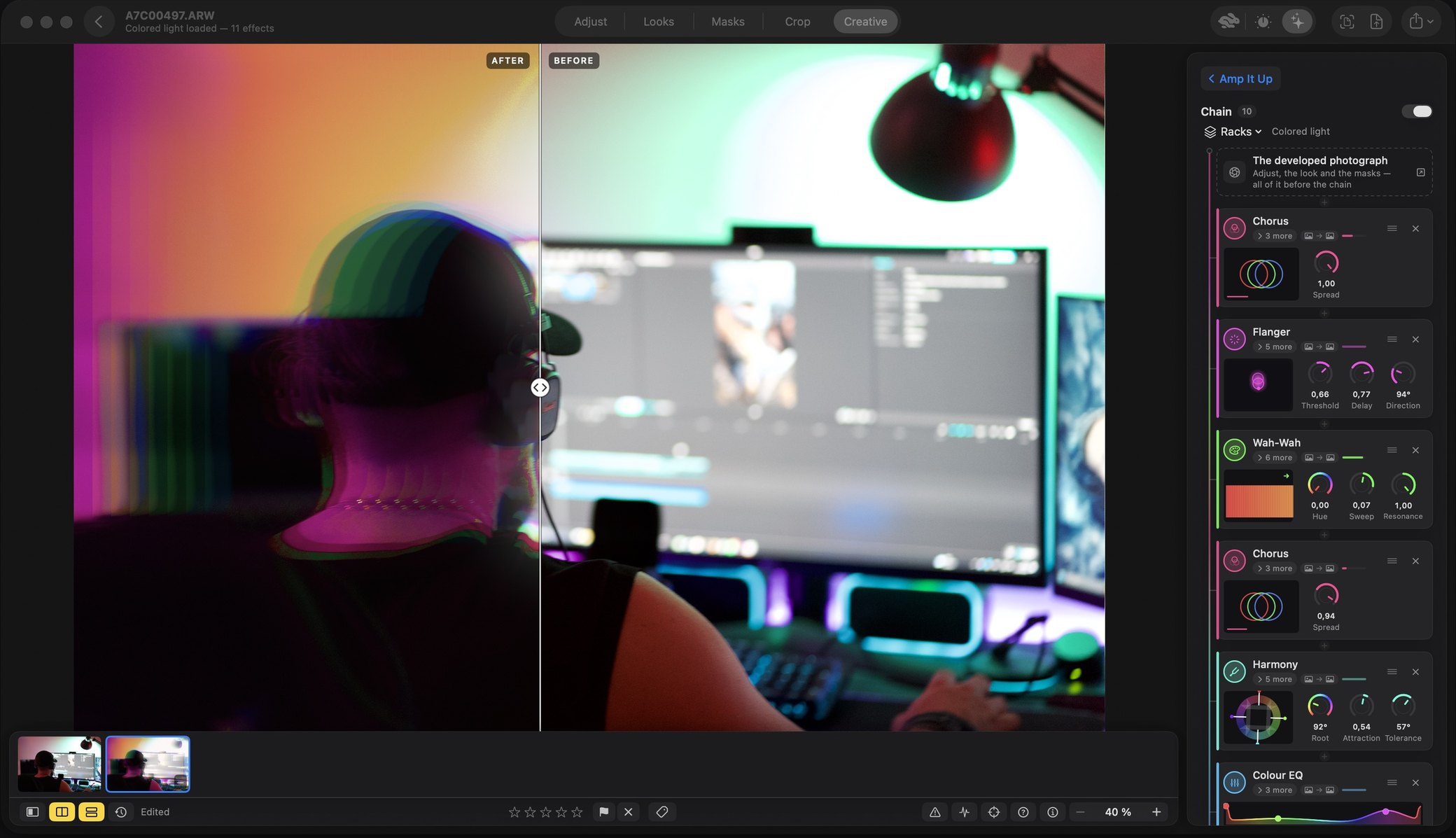Click the sparkle icon in top toolbar
The width and height of the screenshot is (1456, 838).
click(x=1297, y=22)
